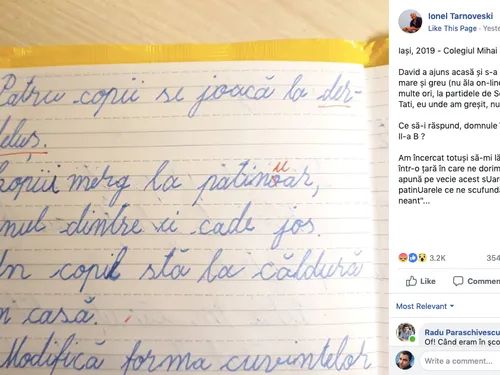The height and width of the screenshot is (375, 500).
Task: Click the wow reaction emoji icon
Action: tap(422, 258)
